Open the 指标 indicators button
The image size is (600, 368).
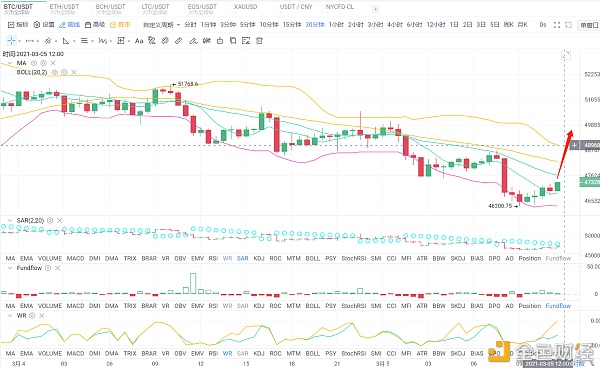pyautogui.click(x=18, y=24)
